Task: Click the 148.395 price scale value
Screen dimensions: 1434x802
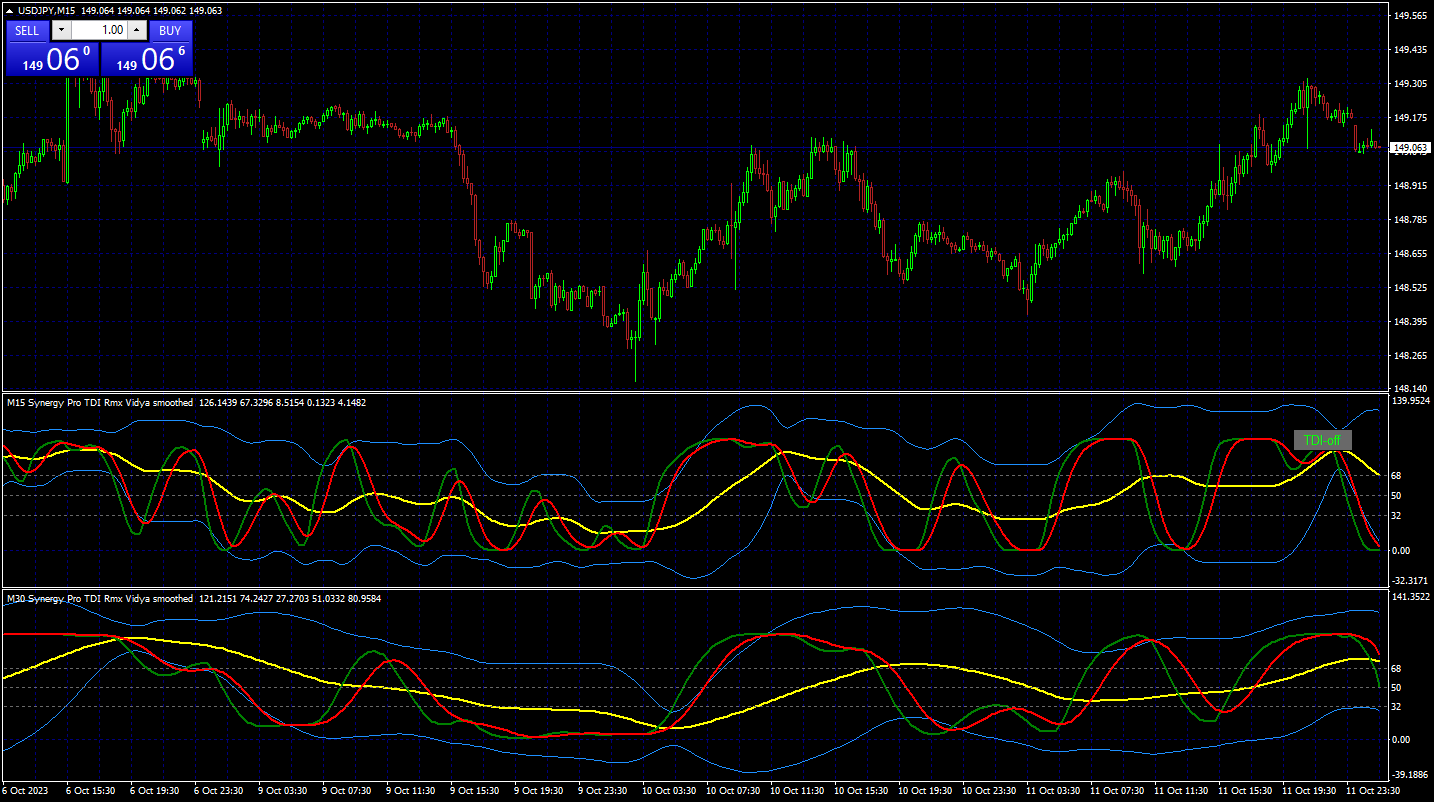Action: (x=1410, y=322)
